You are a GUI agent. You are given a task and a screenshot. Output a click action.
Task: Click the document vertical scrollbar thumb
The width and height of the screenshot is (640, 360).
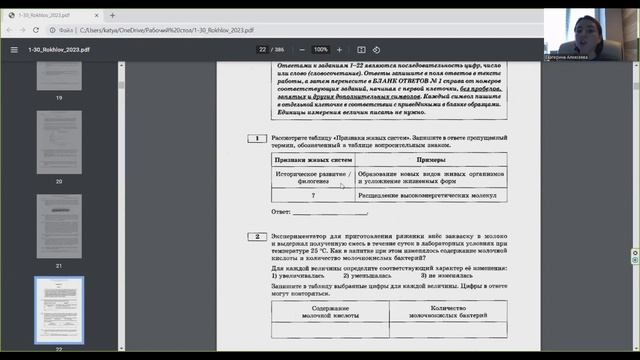click(636, 86)
